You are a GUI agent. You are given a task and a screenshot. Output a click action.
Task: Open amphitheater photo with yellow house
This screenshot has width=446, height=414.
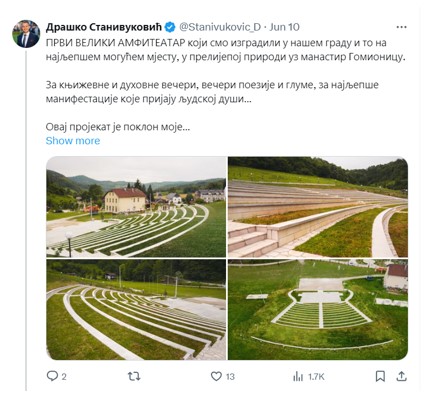[136, 207]
